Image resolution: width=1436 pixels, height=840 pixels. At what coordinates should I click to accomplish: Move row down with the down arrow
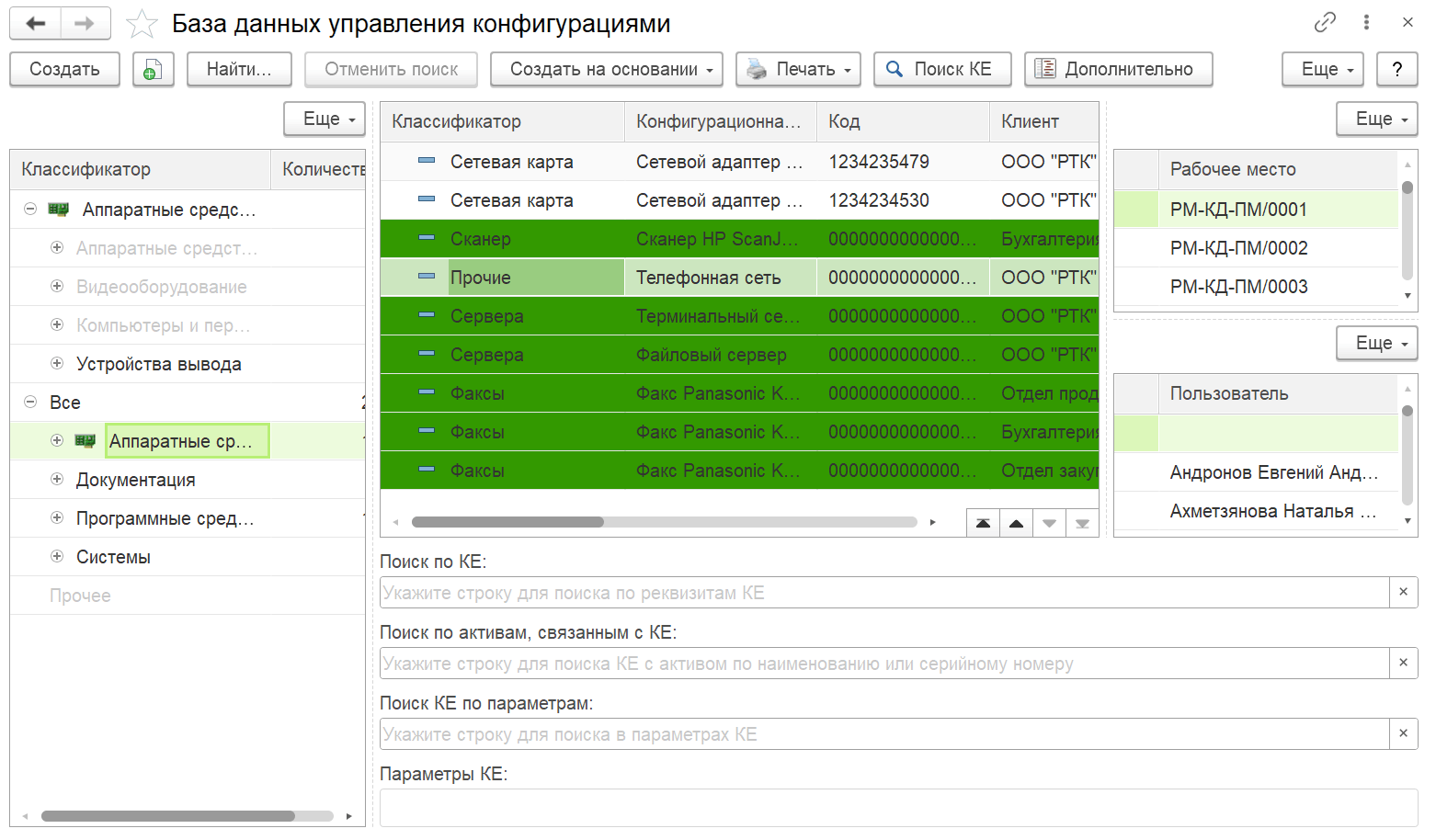point(1049,523)
